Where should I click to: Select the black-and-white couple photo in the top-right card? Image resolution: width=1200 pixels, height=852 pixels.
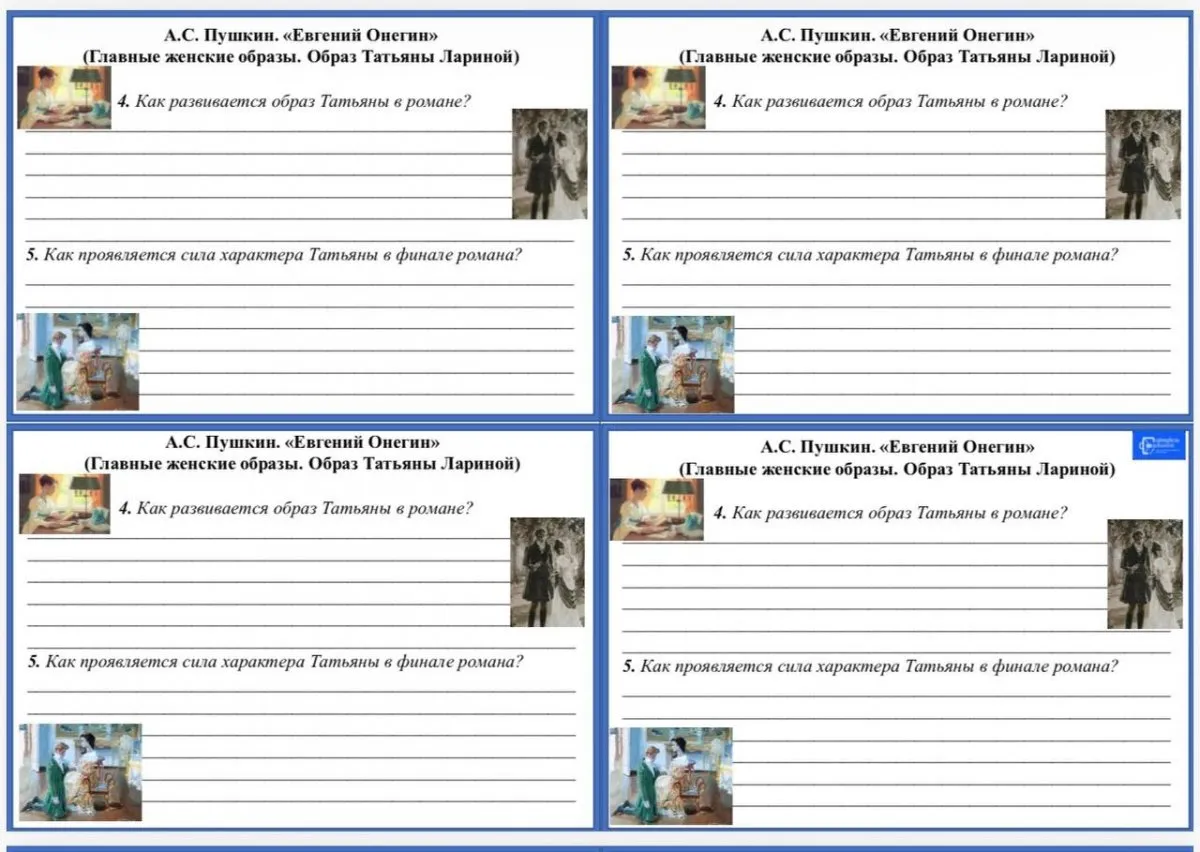tap(1143, 164)
